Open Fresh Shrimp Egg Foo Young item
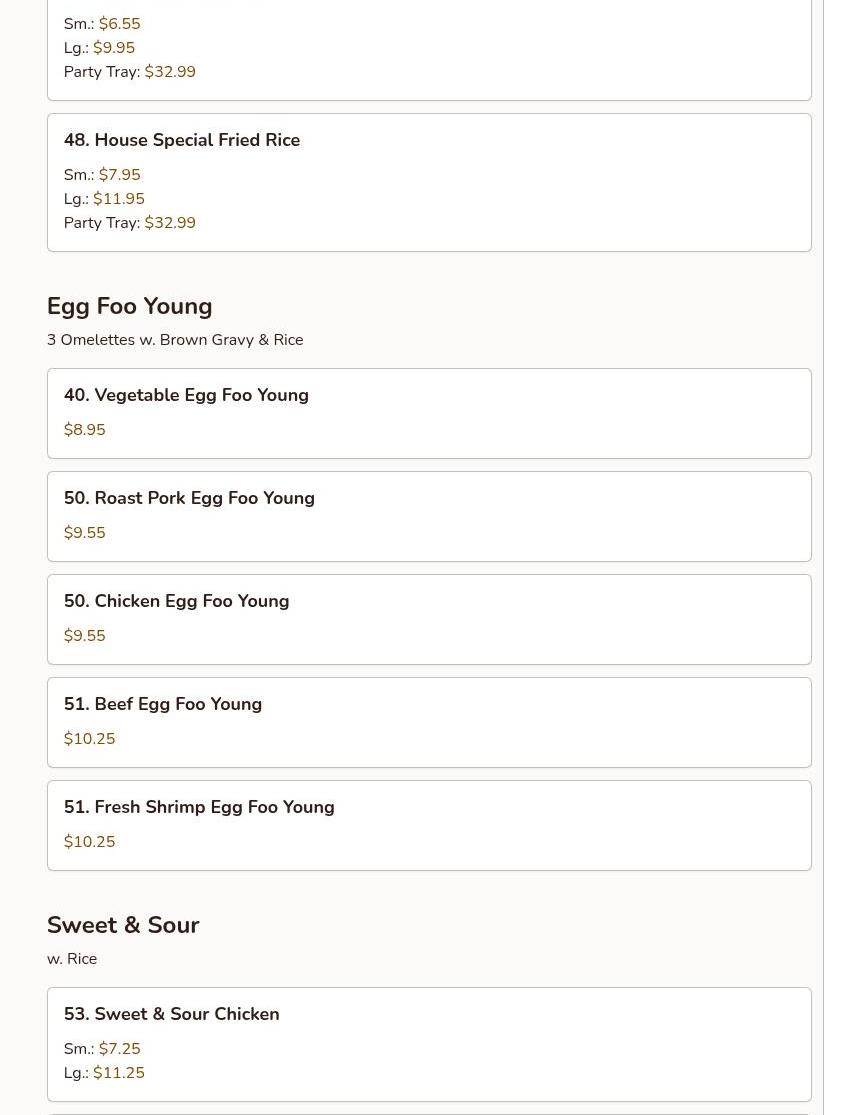This screenshot has height=1115, width=844. click(199, 808)
